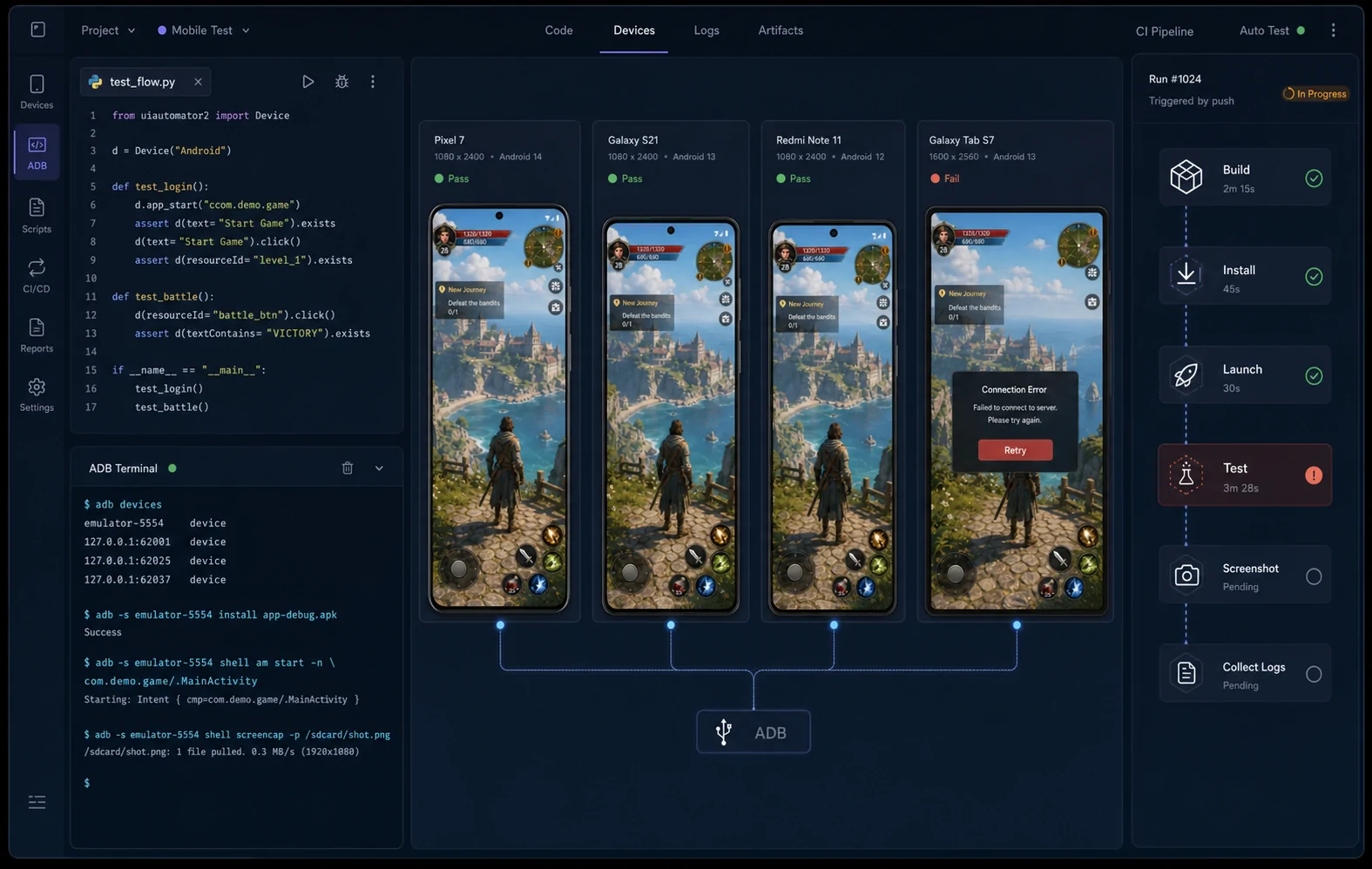Collapse the ADB Terminal panel chevron
The image size is (1372, 869).
tap(379, 468)
